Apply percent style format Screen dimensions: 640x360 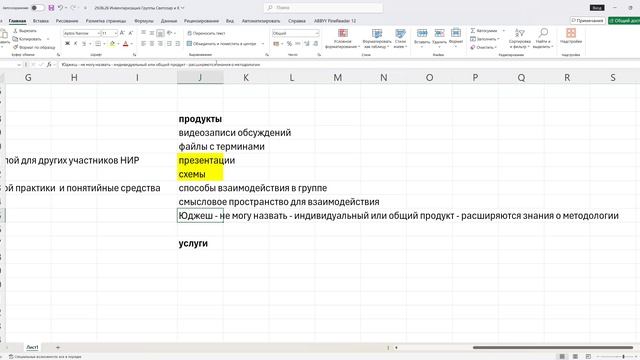click(289, 44)
